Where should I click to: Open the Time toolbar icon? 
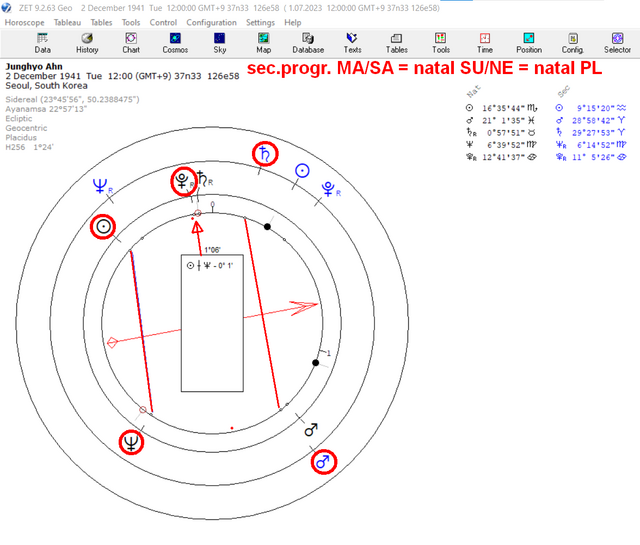(485, 43)
